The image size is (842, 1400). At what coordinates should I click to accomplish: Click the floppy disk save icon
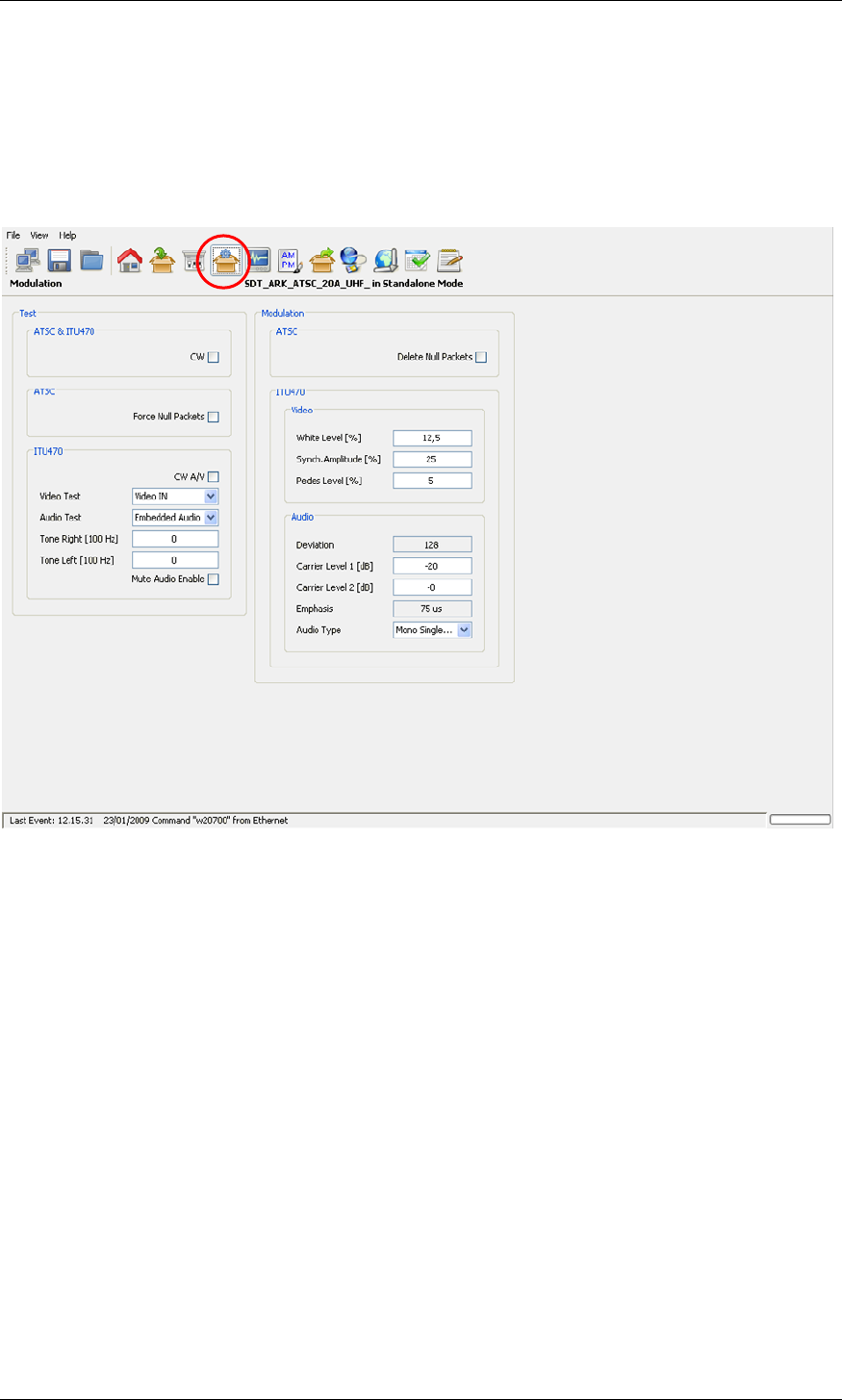[60, 260]
